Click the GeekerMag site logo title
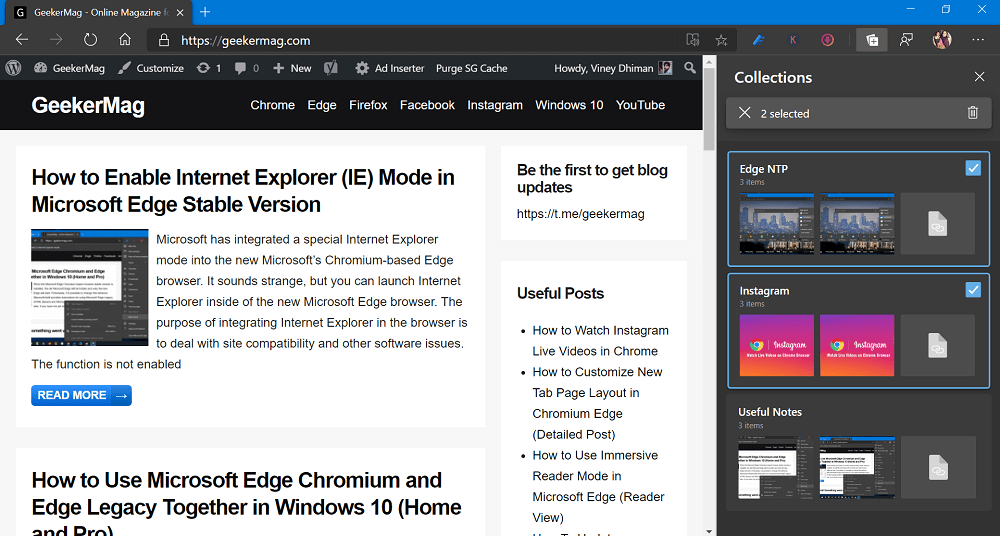The width and height of the screenshot is (1000, 536). (x=88, y=105)
